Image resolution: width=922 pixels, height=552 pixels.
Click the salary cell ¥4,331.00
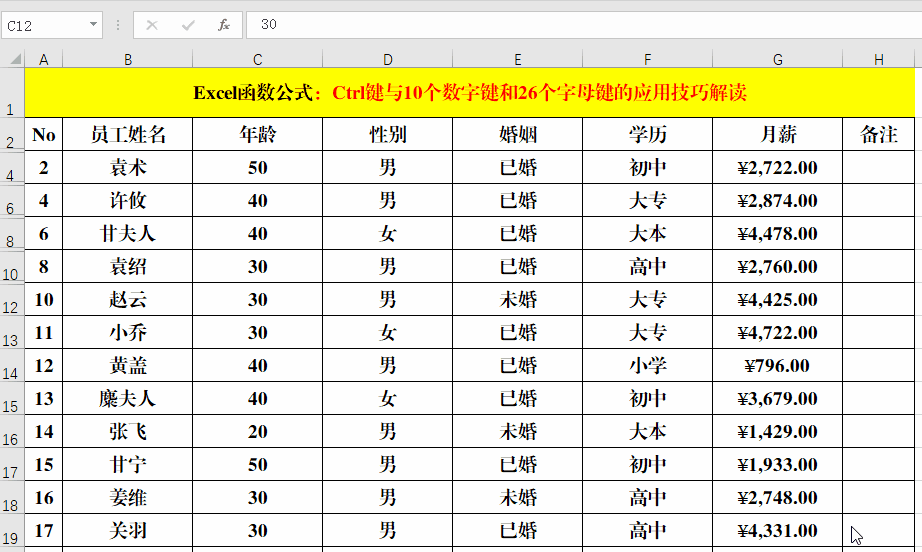pyautogui.click(x=777, y=530)
